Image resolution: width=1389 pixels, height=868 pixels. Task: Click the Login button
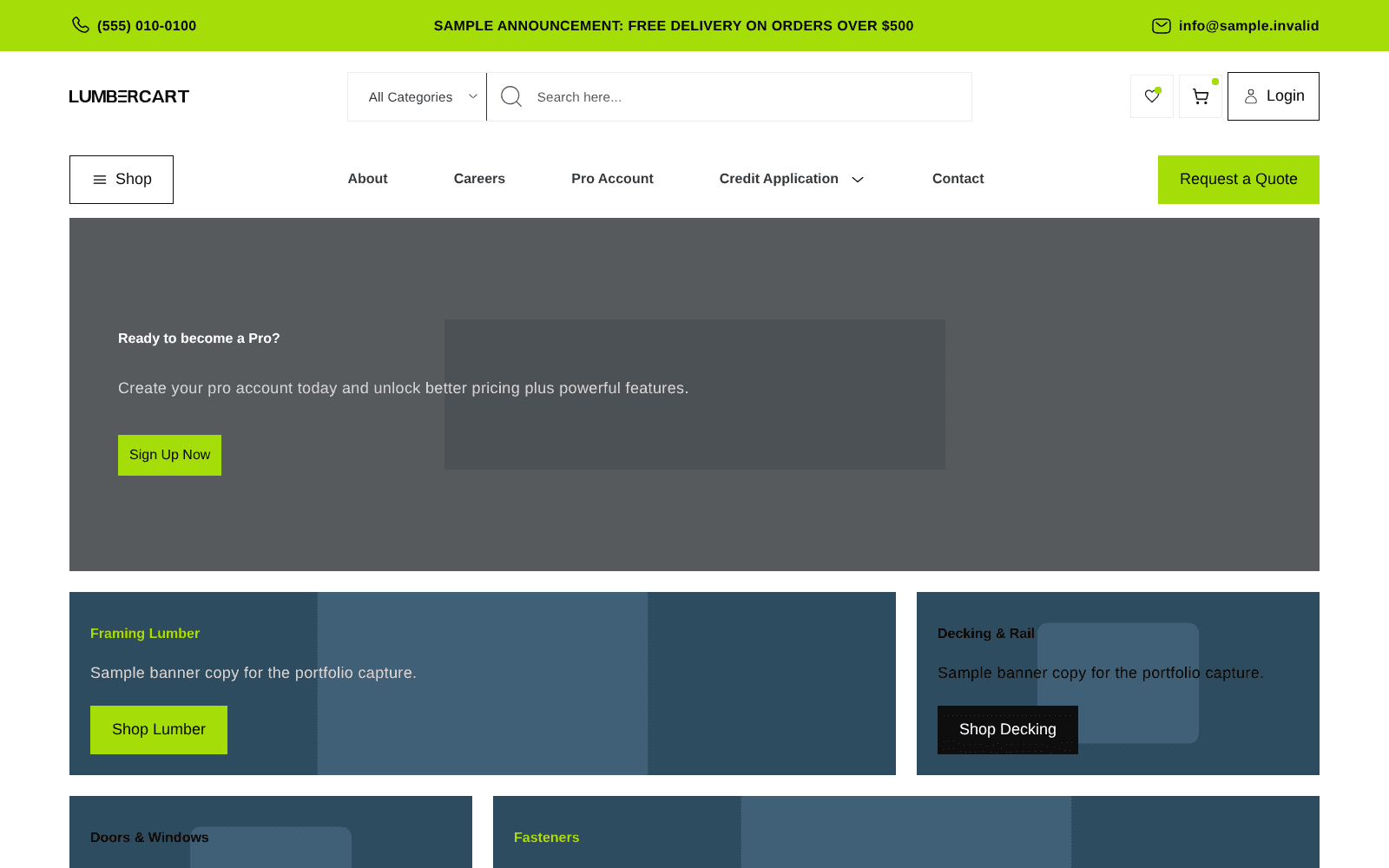click(x=1274, y=96)
